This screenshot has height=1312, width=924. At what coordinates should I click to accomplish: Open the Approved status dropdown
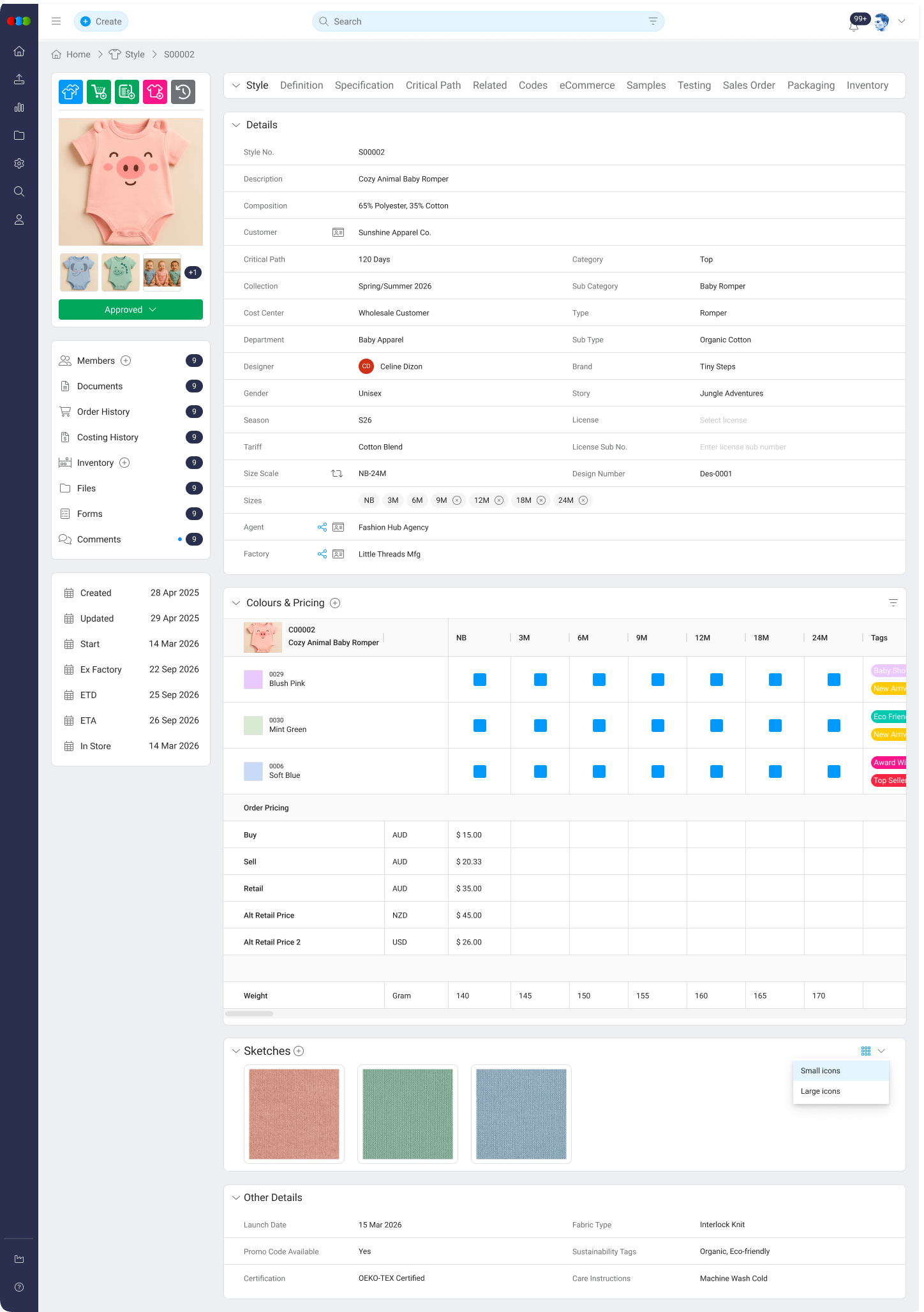[131, 309]
